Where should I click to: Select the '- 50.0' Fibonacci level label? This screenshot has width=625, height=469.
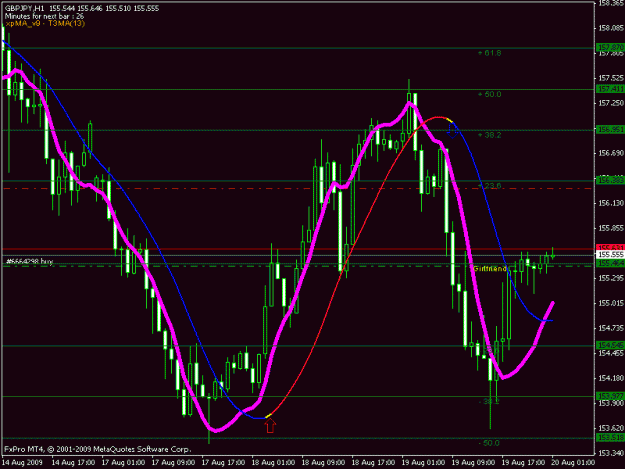[489, 443]
